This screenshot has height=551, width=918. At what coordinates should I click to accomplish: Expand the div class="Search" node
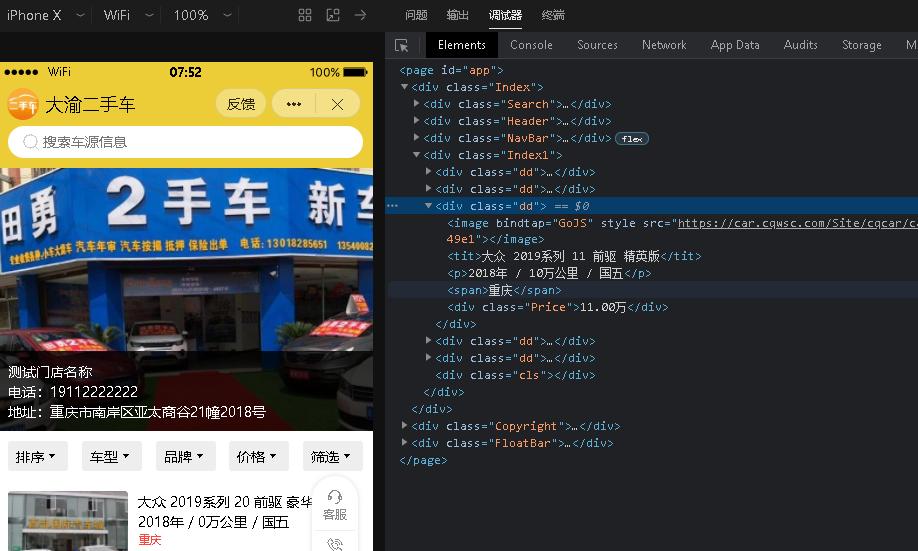tap(417, 104)
